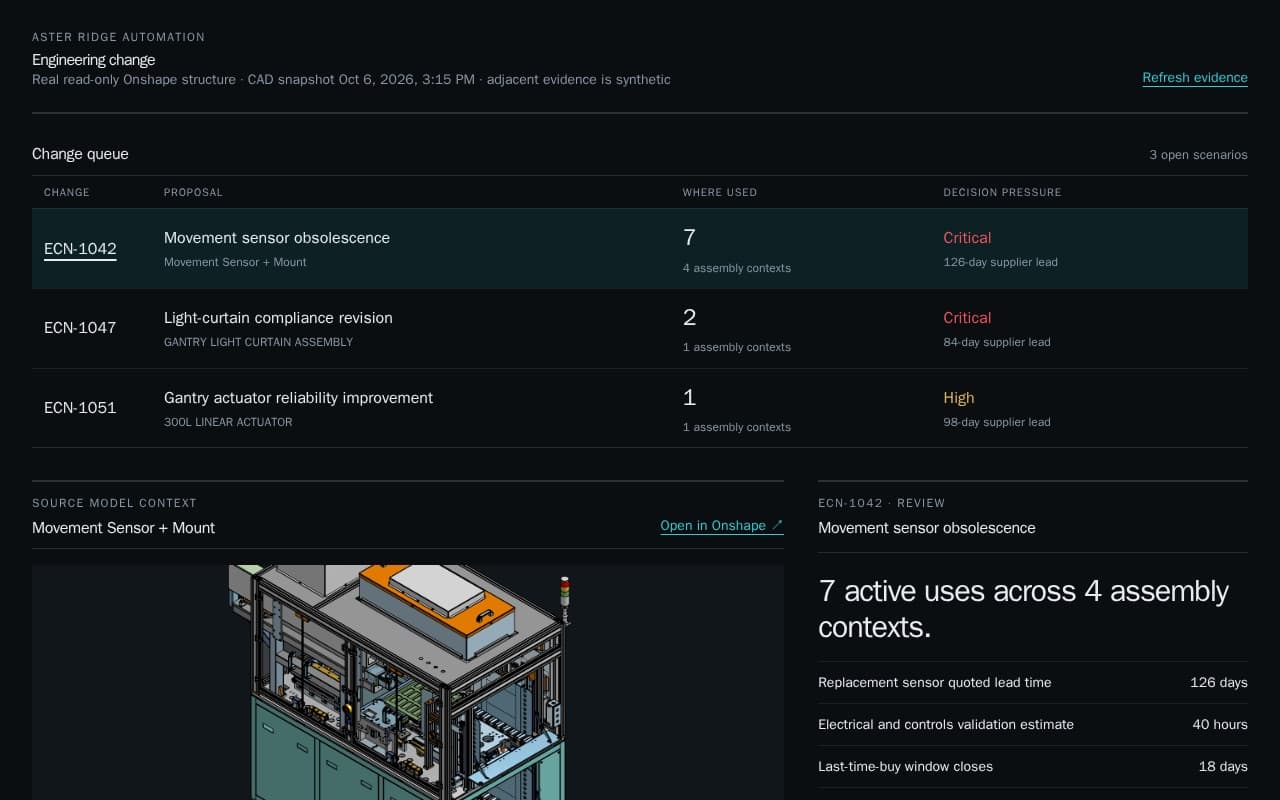Click the 40 hours value
Viewport: 1280px width, 800px height.
(1220, 724)
